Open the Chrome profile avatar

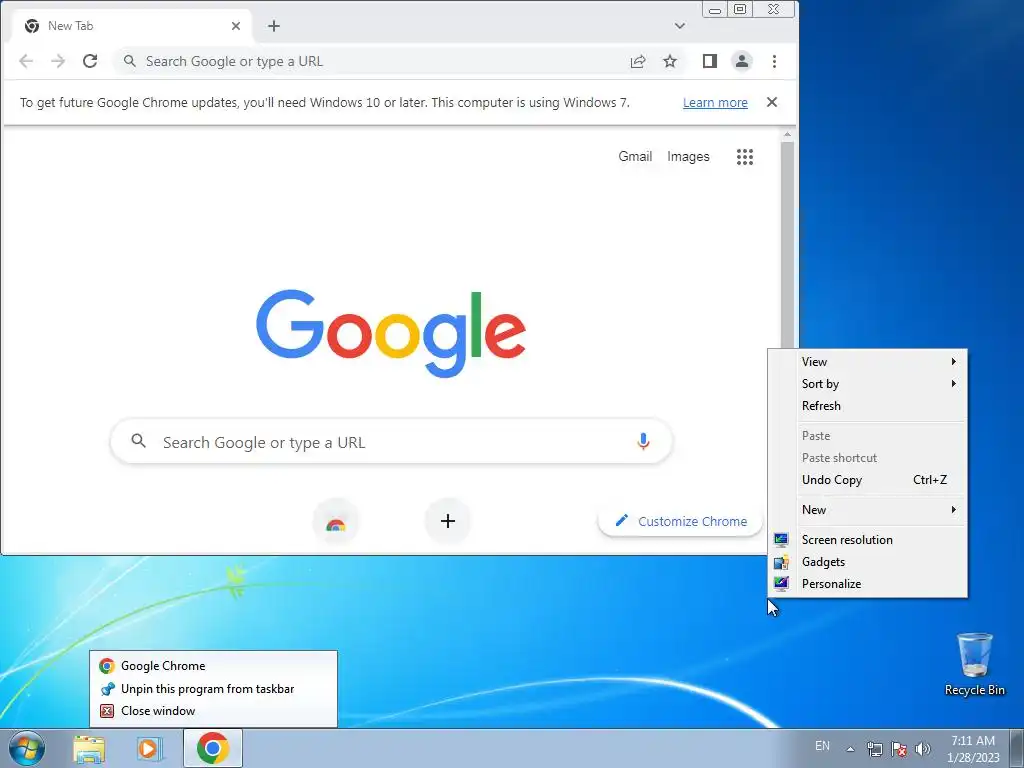[x=742, y=61]
